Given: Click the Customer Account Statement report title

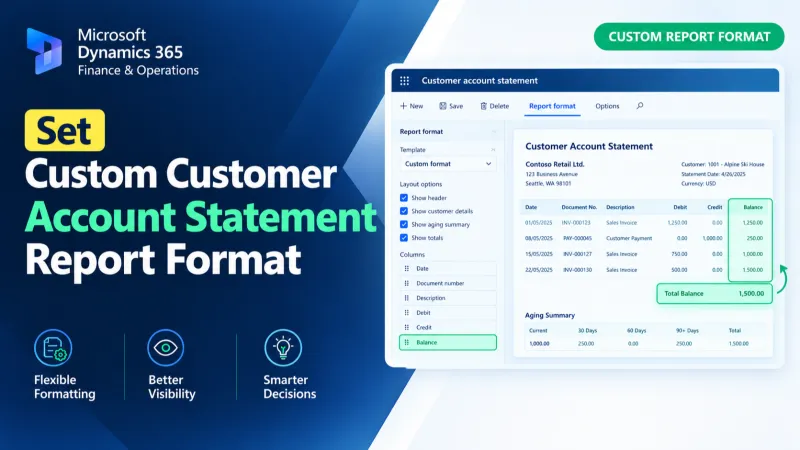Looking at the screenshot, I should (589, 146).
